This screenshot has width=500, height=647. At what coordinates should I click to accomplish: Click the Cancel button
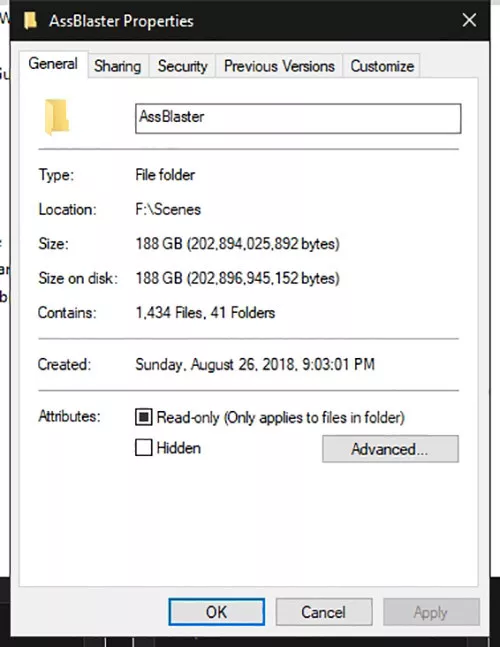click(324, 612)
